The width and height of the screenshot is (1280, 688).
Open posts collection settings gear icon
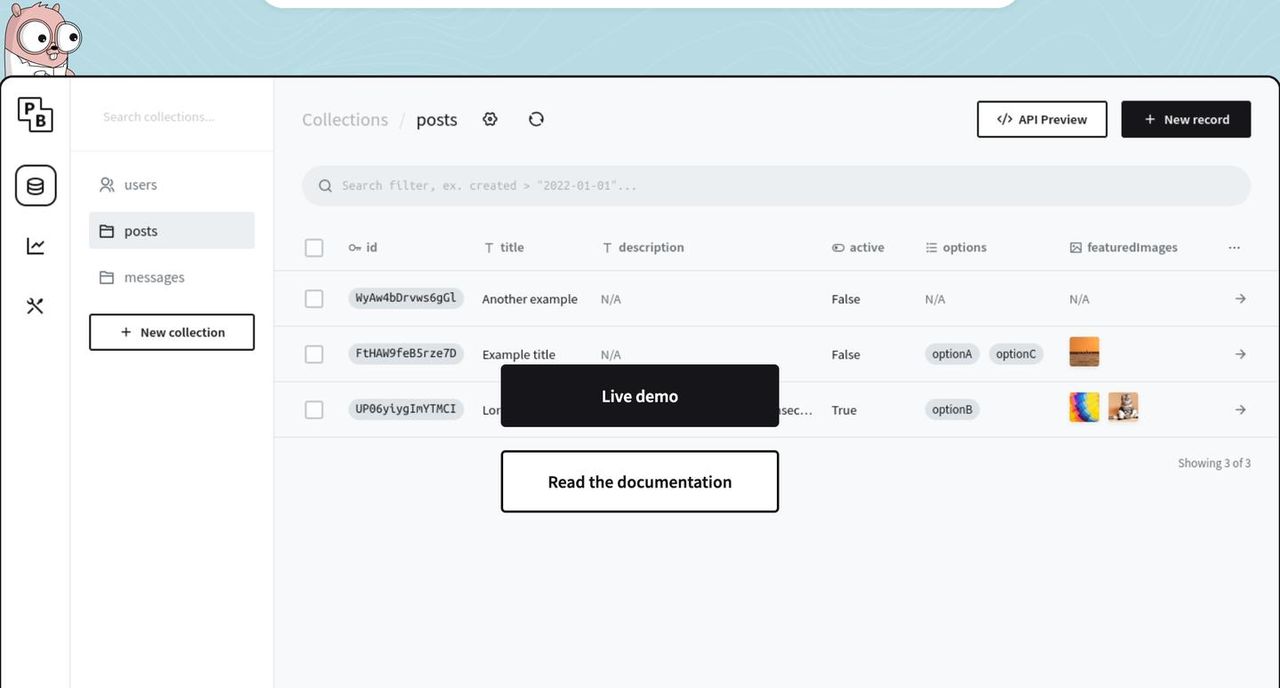(490, 119)
